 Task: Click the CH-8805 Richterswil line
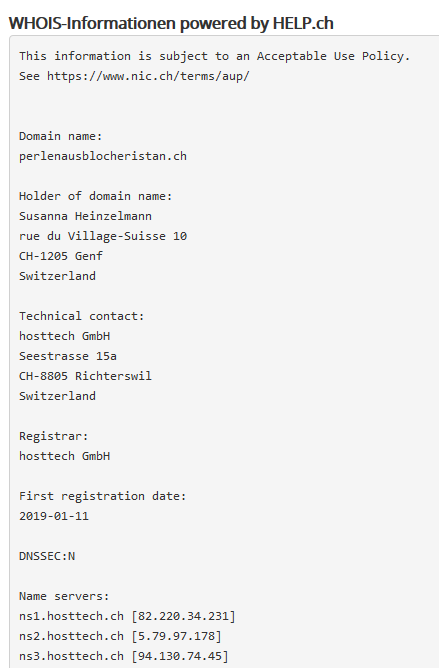tap(85, 376)
